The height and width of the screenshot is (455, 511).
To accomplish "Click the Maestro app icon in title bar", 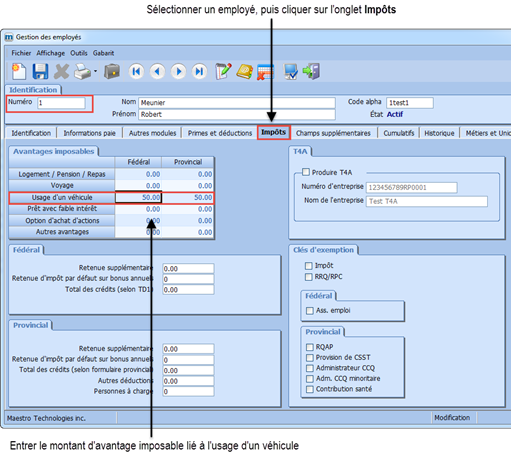I will 9,37.
